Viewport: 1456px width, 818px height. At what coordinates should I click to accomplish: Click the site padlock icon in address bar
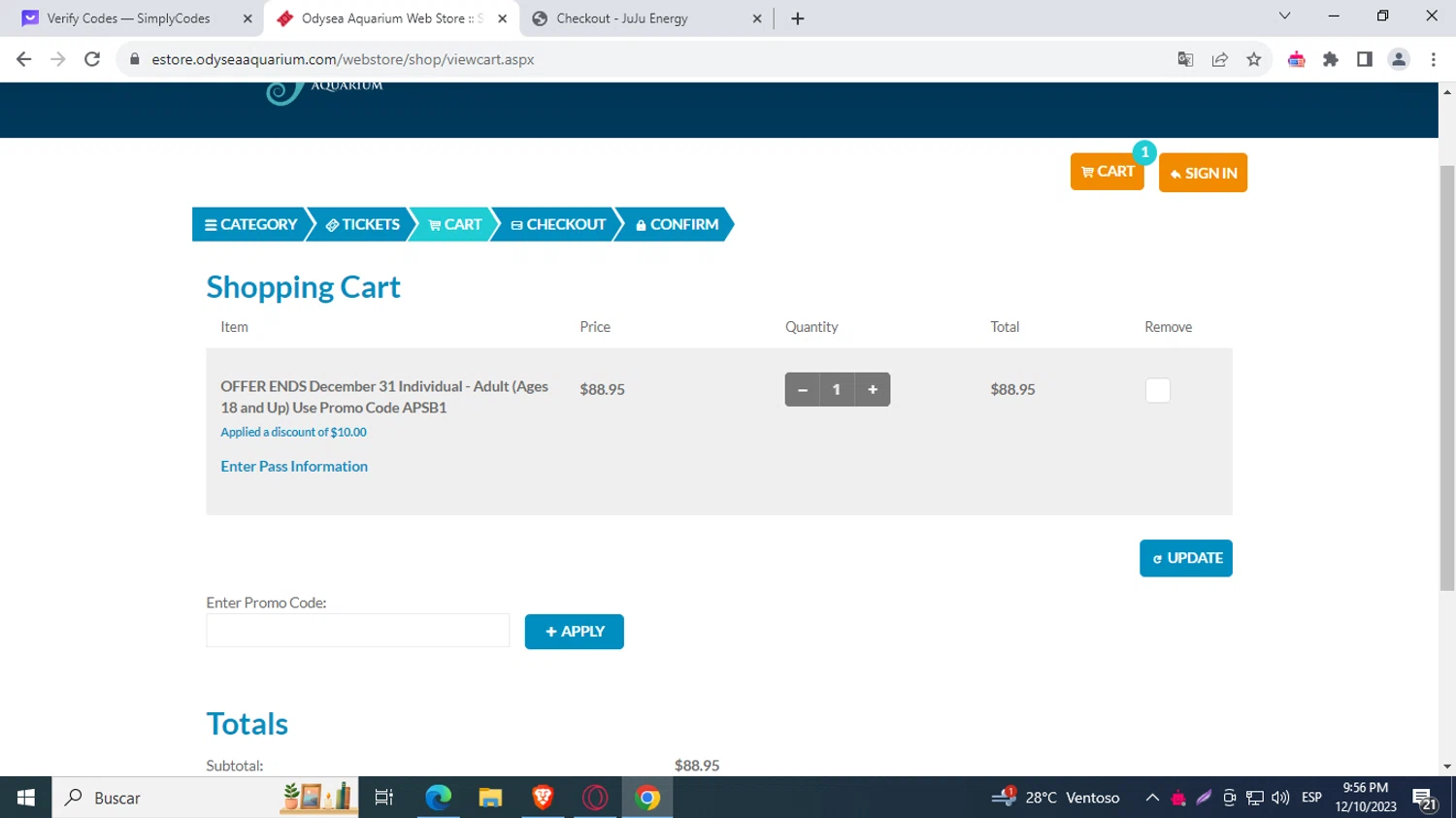tap(135, 59)
